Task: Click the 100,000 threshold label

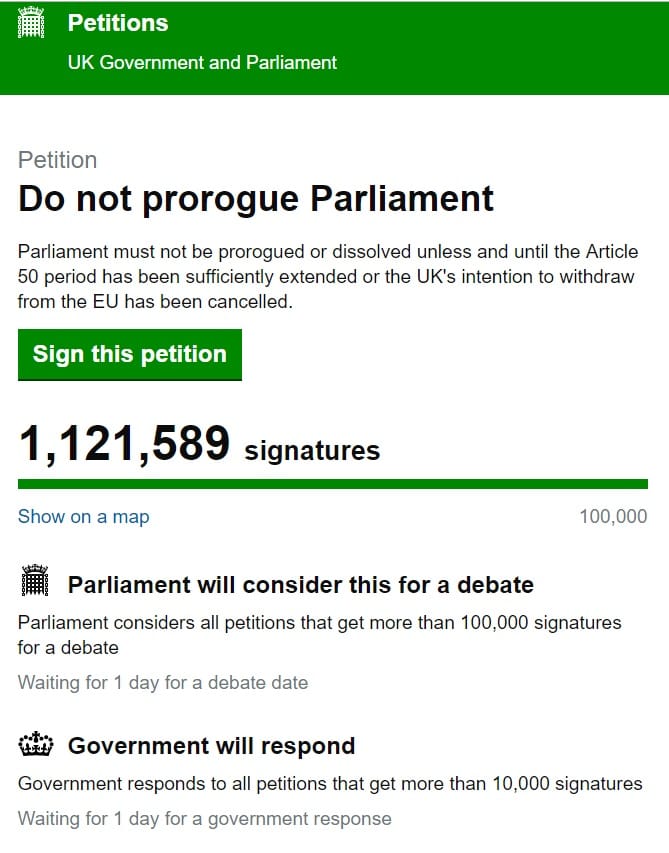Action: 613,516
